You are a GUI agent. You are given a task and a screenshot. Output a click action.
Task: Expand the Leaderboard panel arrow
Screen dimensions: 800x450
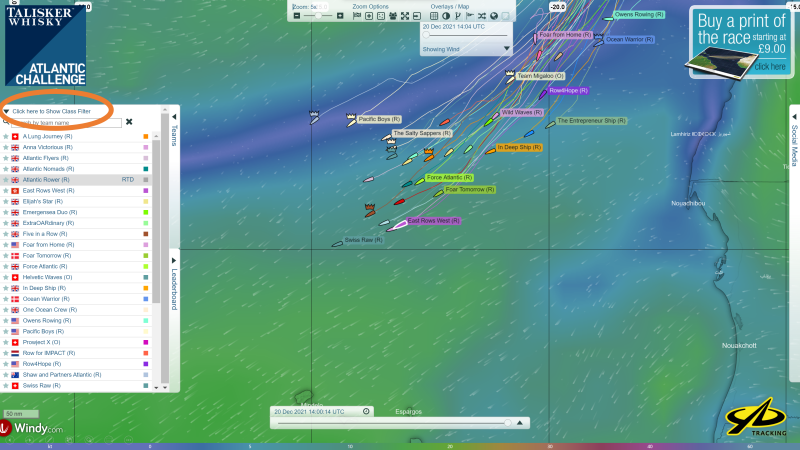click(x=174, y=260)
